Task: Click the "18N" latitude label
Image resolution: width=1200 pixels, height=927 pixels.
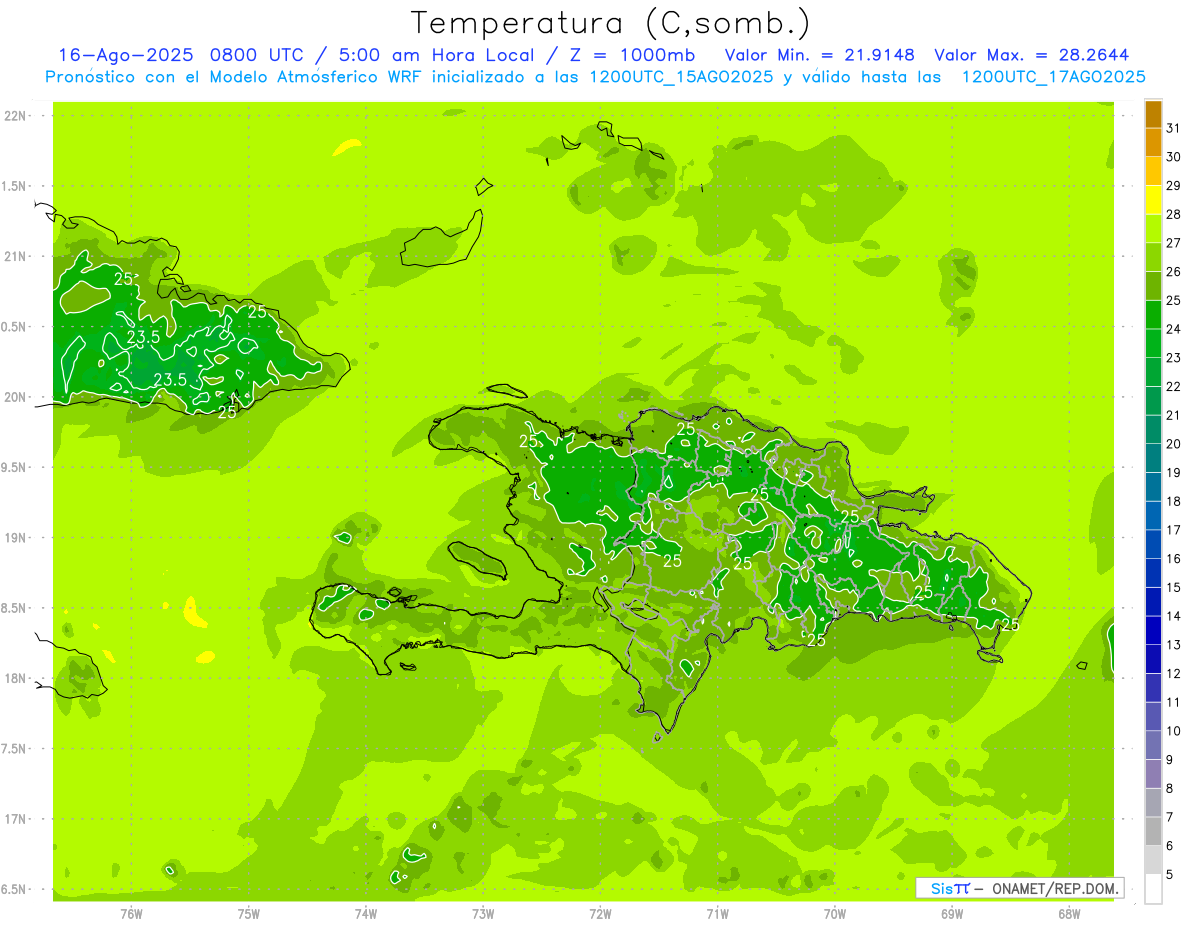Action: click(x=17, y=679)
